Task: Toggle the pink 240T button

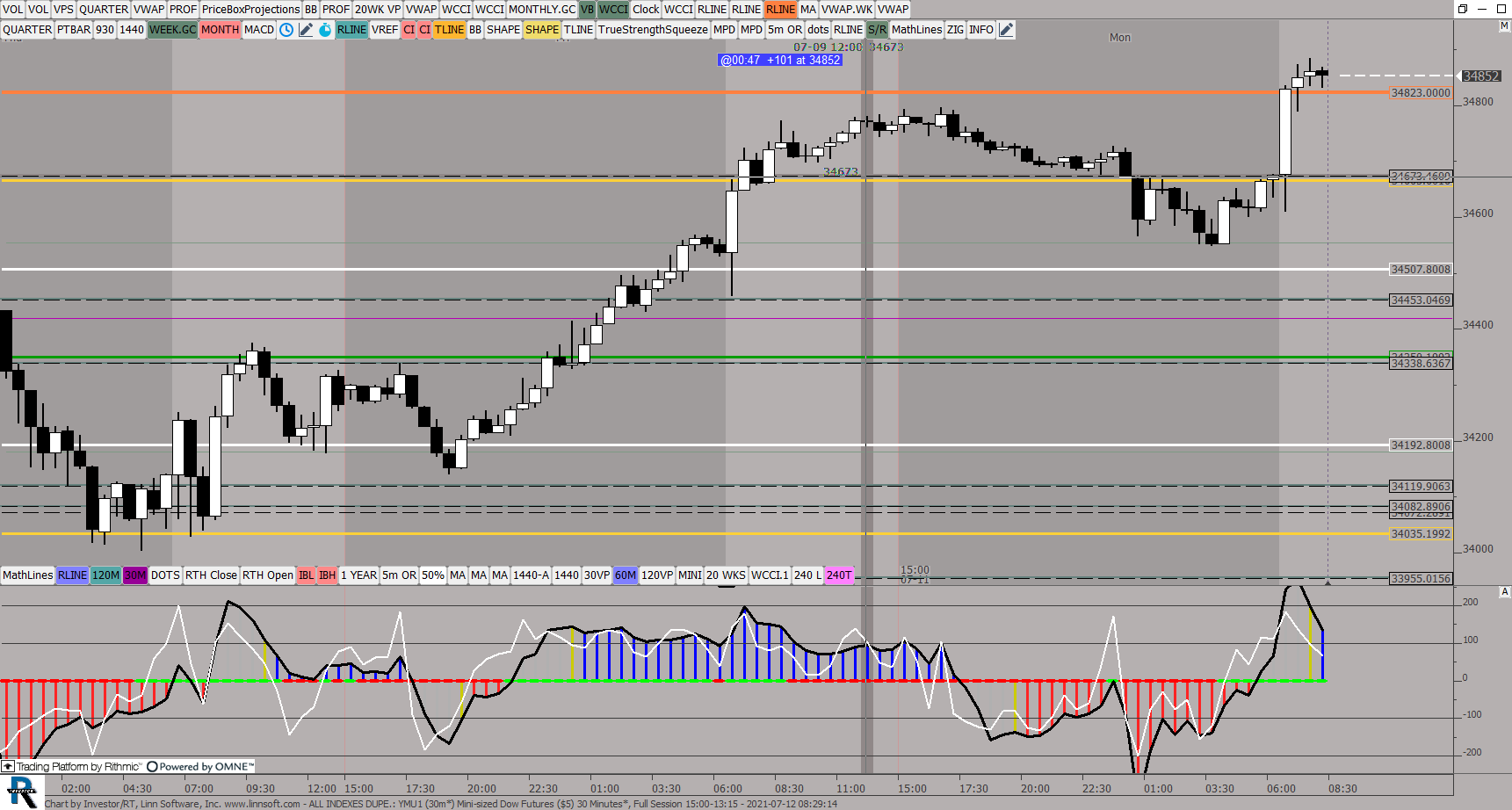Action: (x=839, y=575)
